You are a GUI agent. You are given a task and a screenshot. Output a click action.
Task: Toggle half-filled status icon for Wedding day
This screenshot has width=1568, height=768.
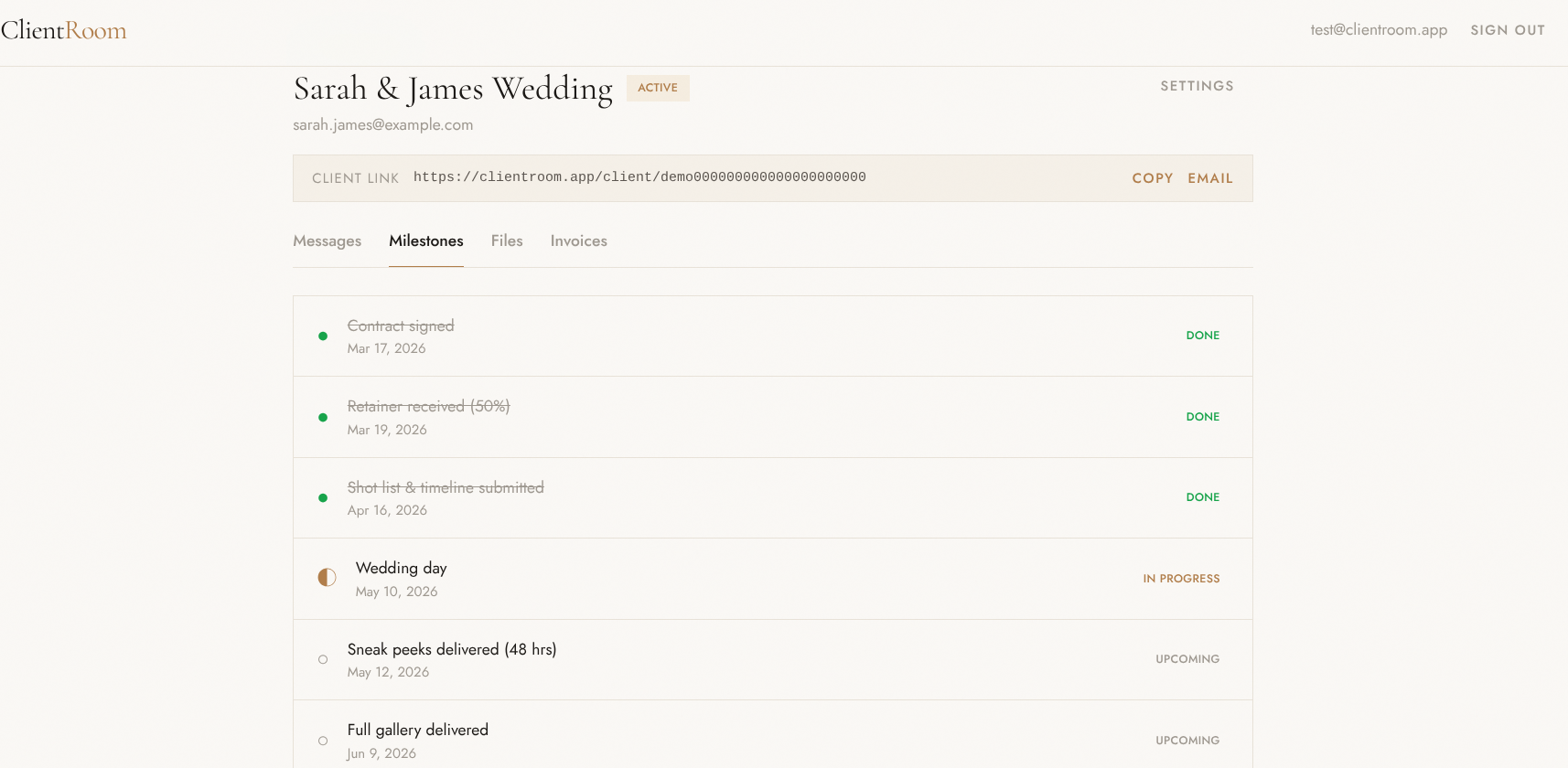click(327, 578)
